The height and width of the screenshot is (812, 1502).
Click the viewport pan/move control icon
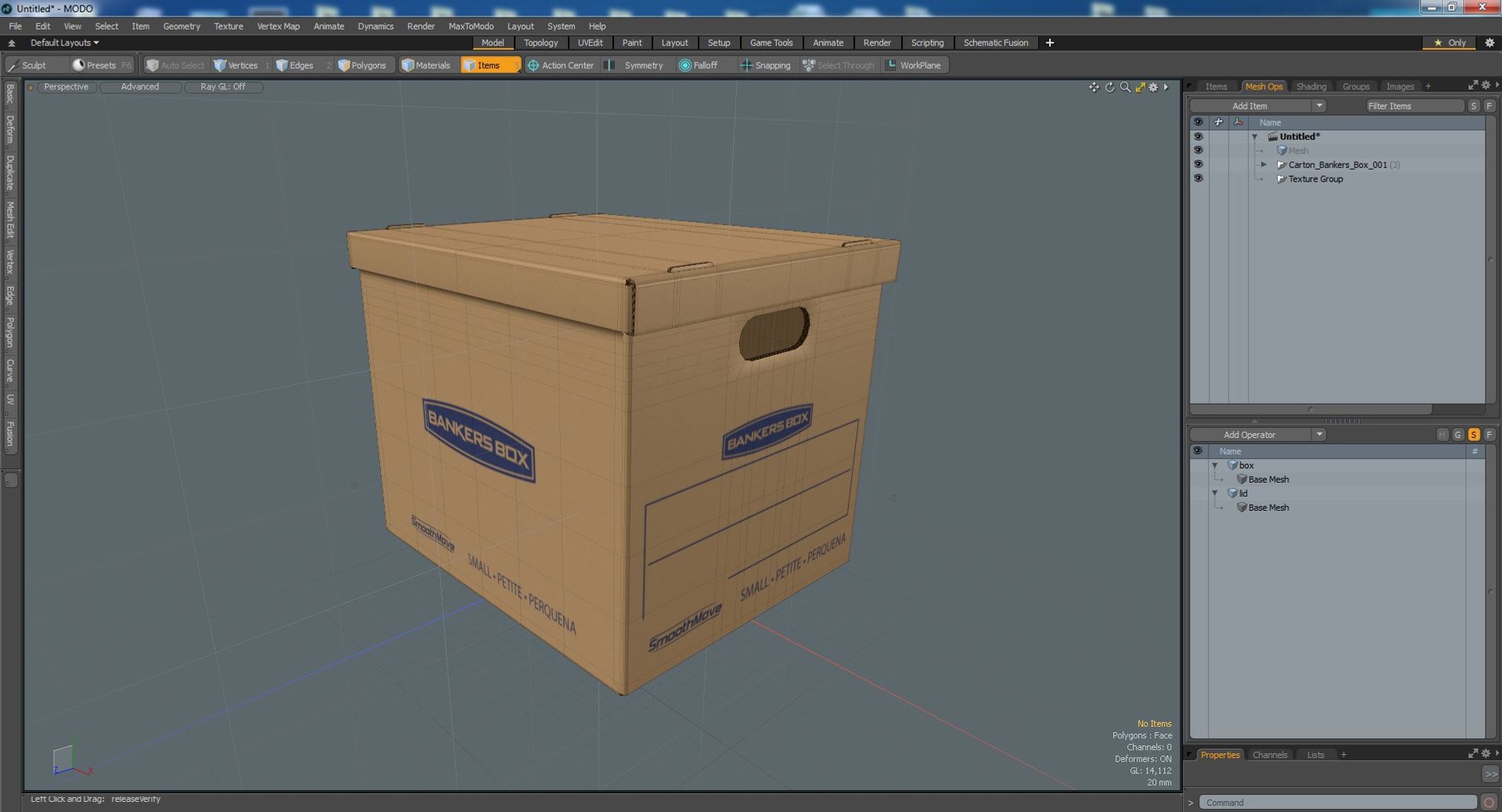coord(1094,87)
